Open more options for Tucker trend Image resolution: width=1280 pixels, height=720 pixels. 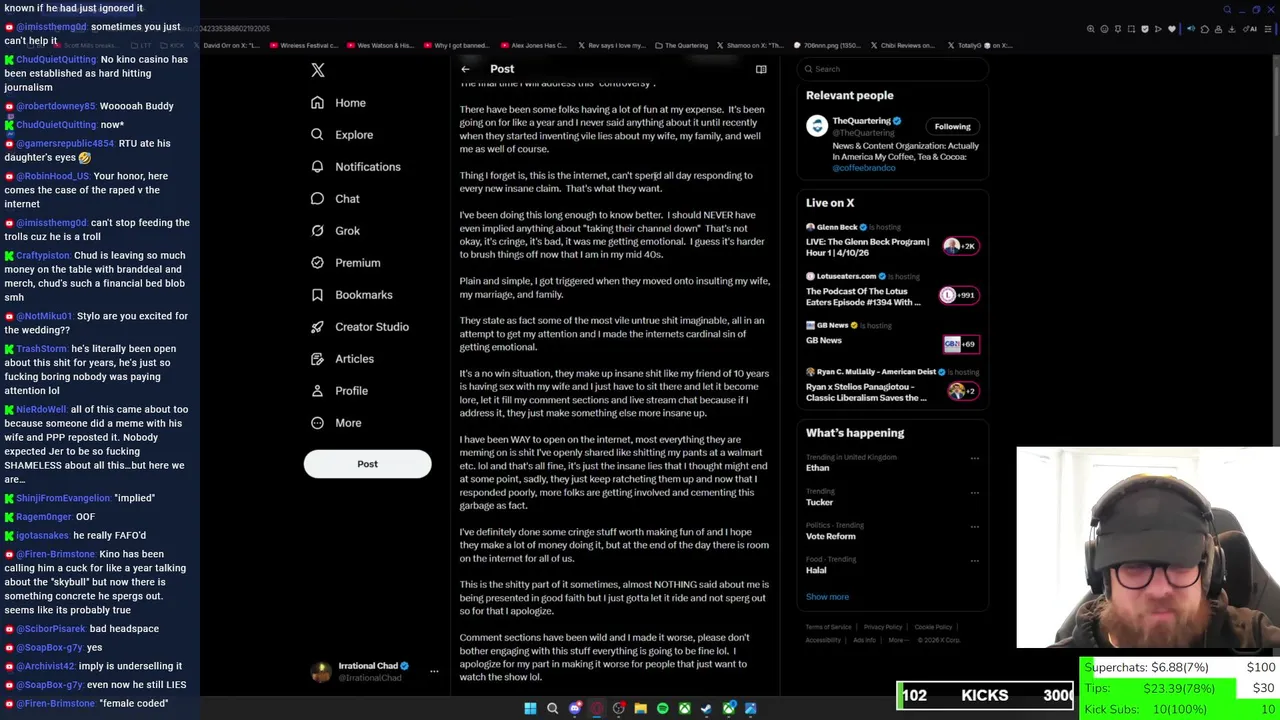point(974,493)
